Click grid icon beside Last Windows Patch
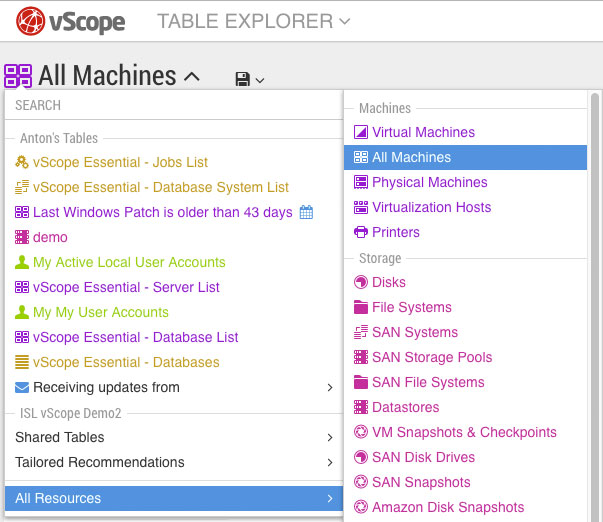The image size is (603, 522). coord(22,212)
